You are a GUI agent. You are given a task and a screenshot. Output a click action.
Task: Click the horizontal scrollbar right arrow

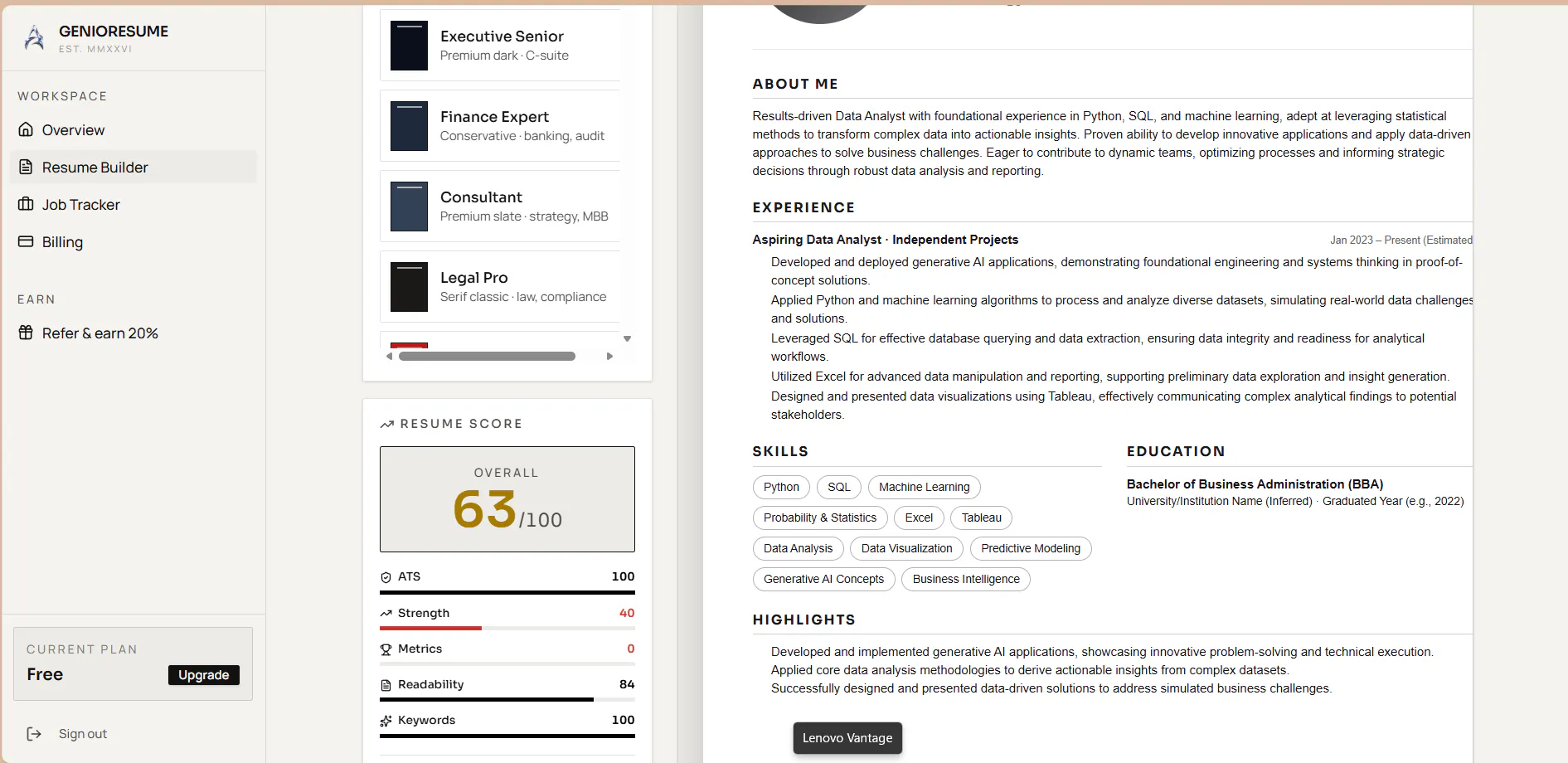tap(610, 357)
